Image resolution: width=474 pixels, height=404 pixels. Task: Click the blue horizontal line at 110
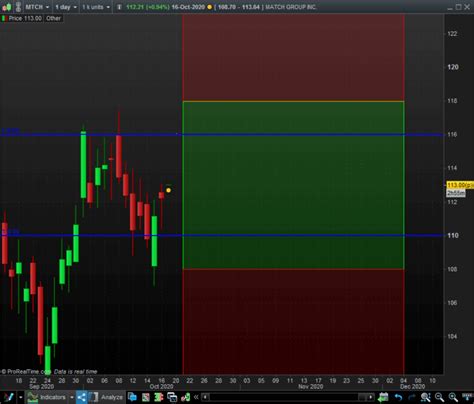tap(221, 235)
